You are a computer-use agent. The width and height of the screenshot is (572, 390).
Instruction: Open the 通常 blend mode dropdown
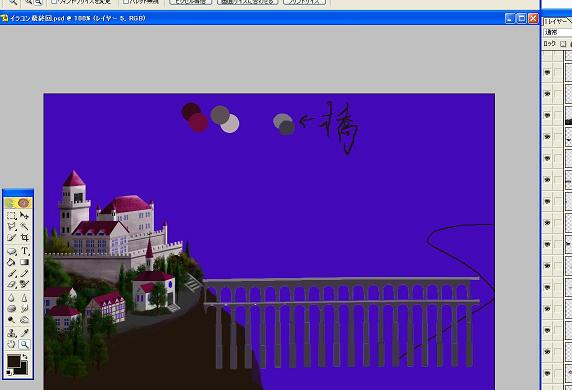coord(557,32)
